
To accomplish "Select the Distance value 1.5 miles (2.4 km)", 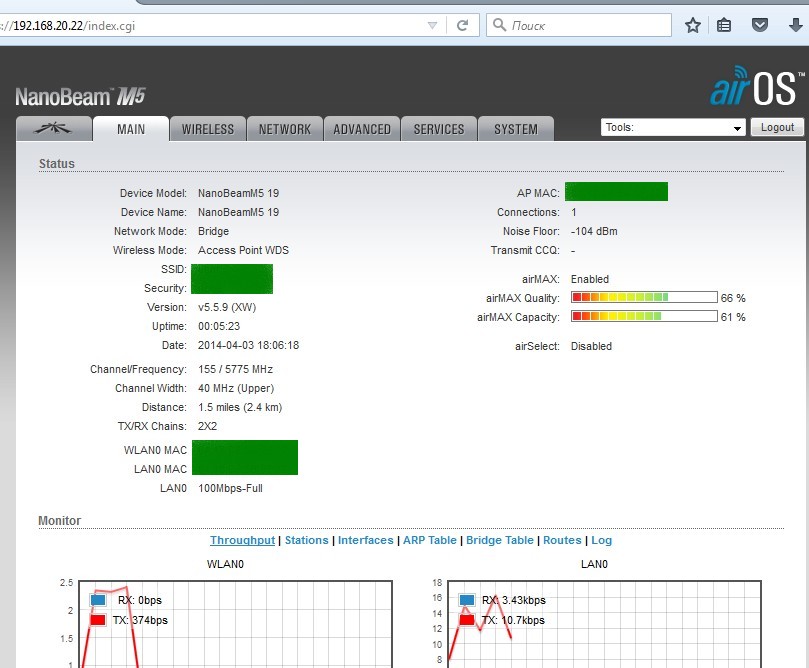I will pyautogui.click(x=240, y=408).
